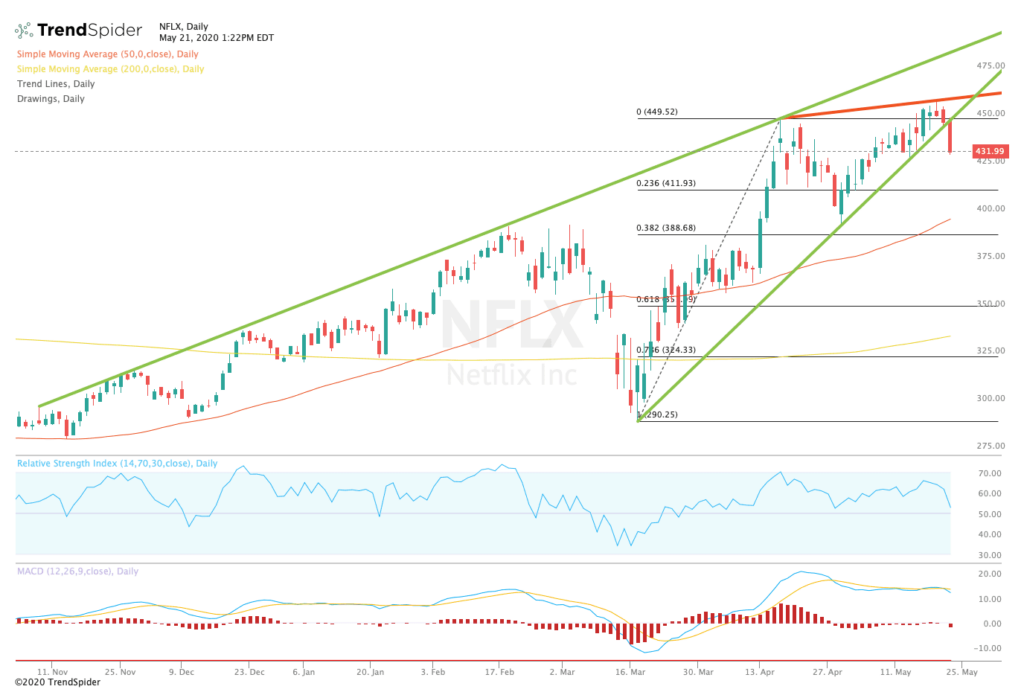Click the 3. Feb date label
1024x695 pixels.
(x=433, y=672)
